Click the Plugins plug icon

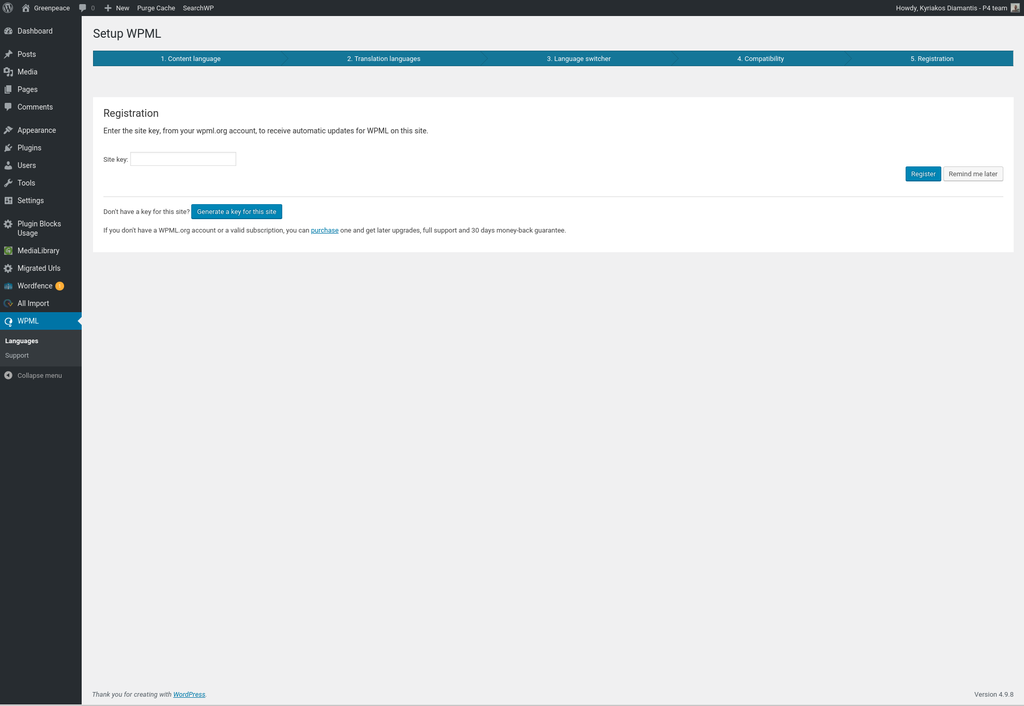(8, 148)
